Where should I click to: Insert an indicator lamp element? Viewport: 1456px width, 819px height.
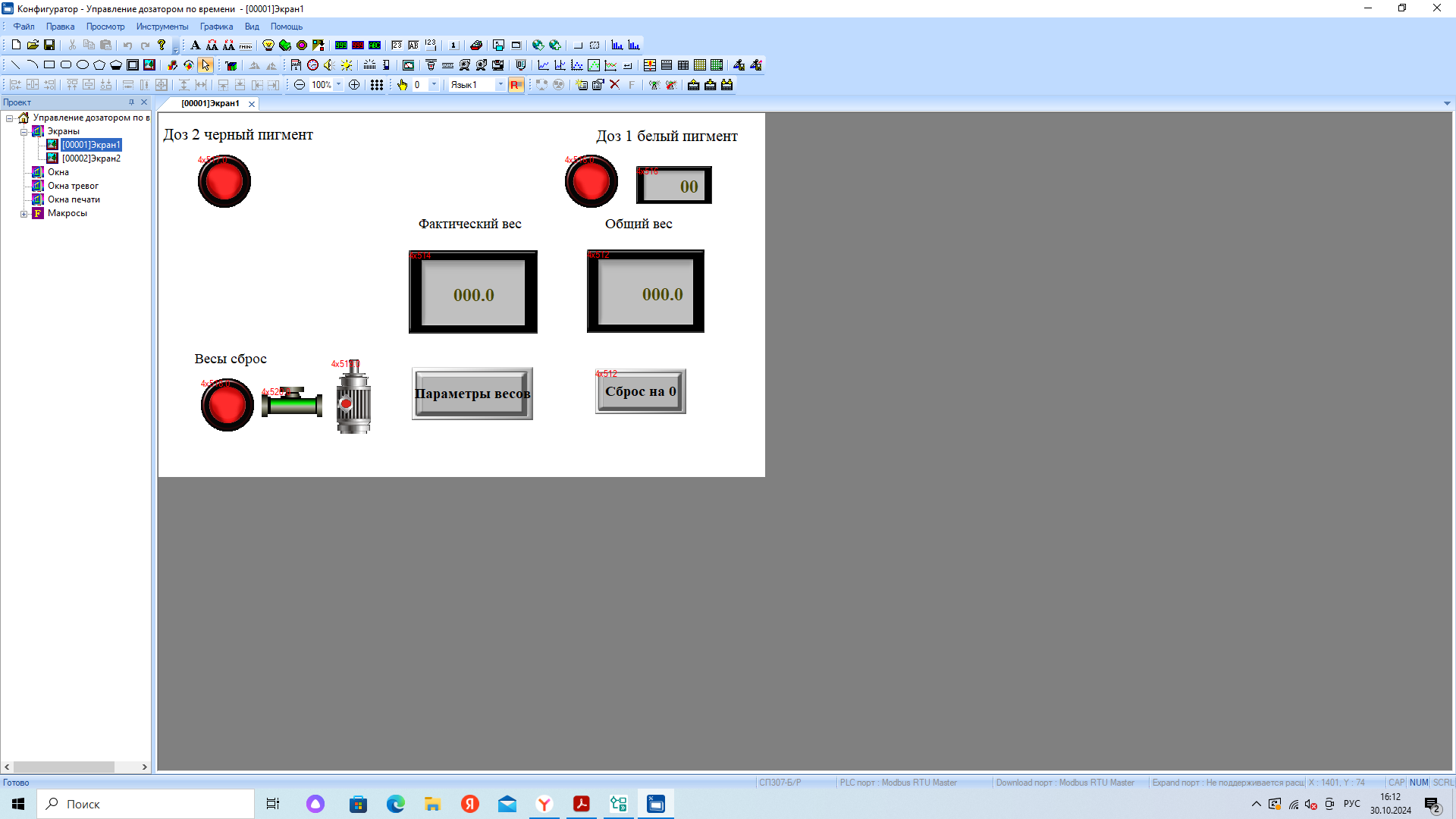(268, 45)
